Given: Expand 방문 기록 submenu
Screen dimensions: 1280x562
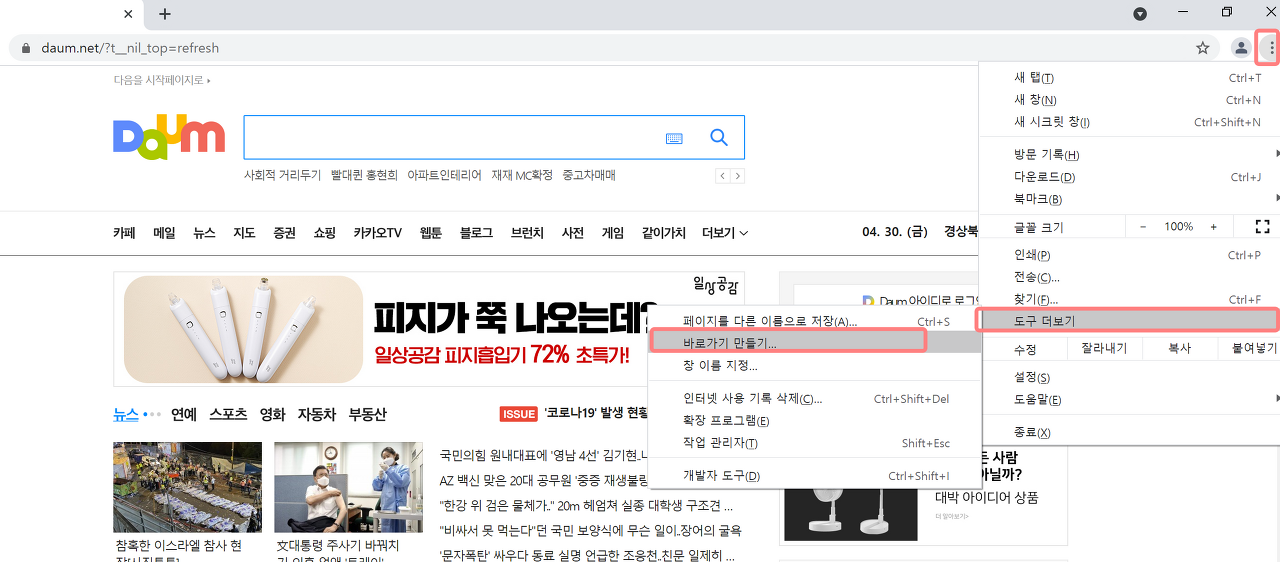Looking at the screenshot, I should click(x=1129, y=155).
